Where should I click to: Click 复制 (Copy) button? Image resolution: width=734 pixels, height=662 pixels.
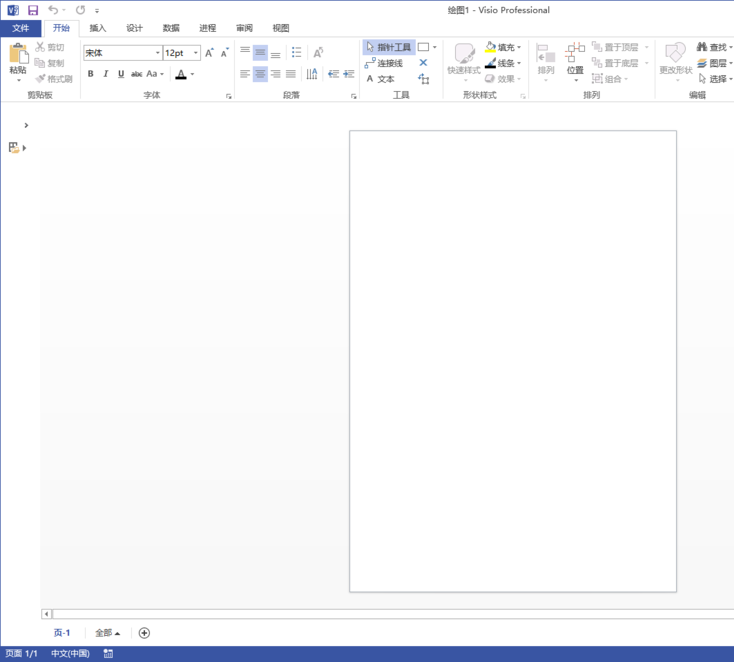tap(50, 63)
